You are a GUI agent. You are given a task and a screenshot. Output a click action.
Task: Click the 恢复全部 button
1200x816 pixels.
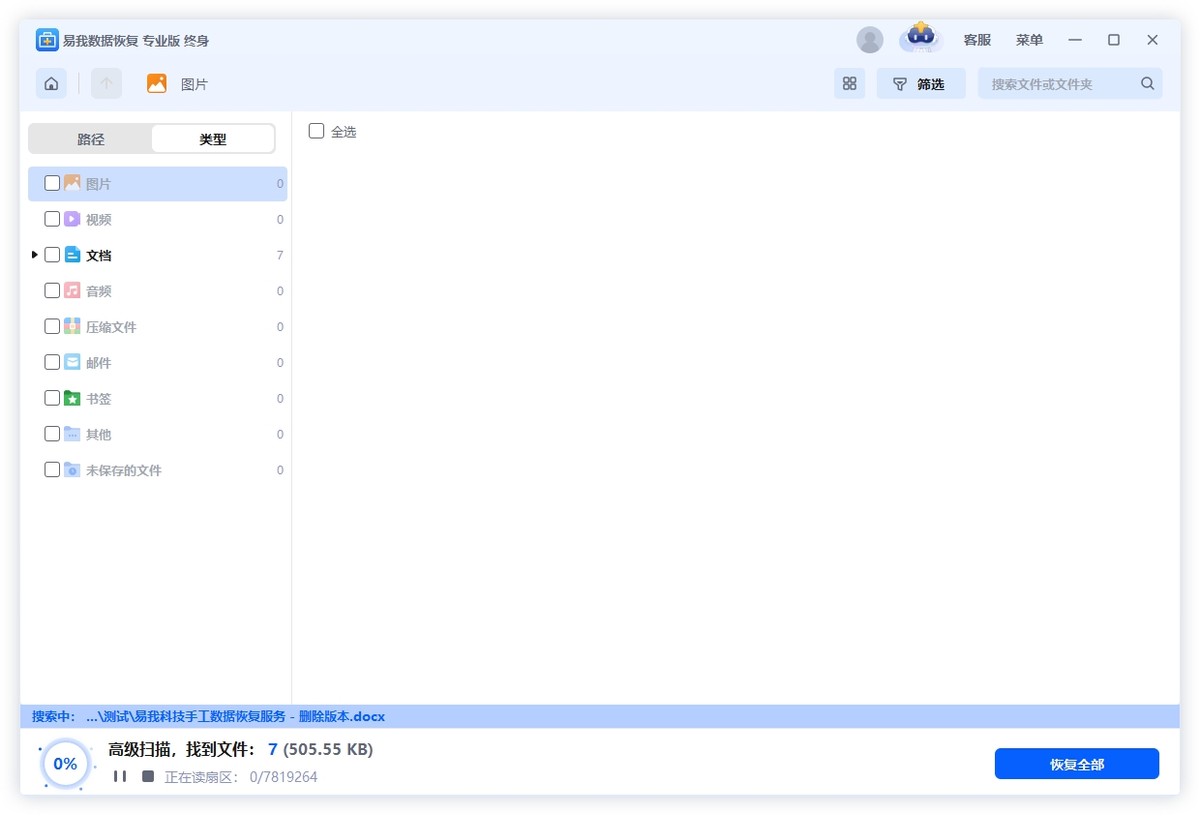[1076, 764]
